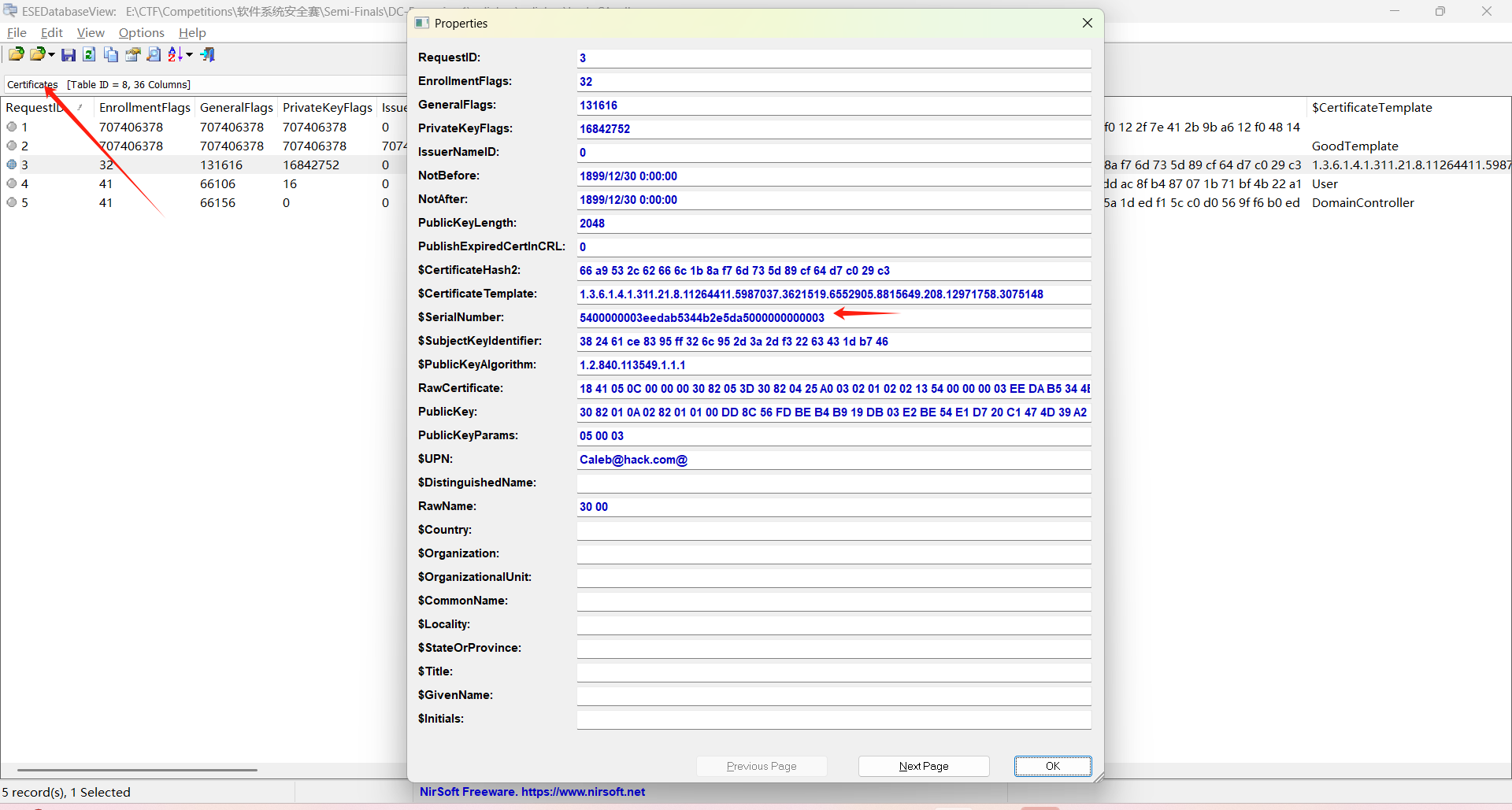Open the NirSoft website link

click(x=583, y=792)
